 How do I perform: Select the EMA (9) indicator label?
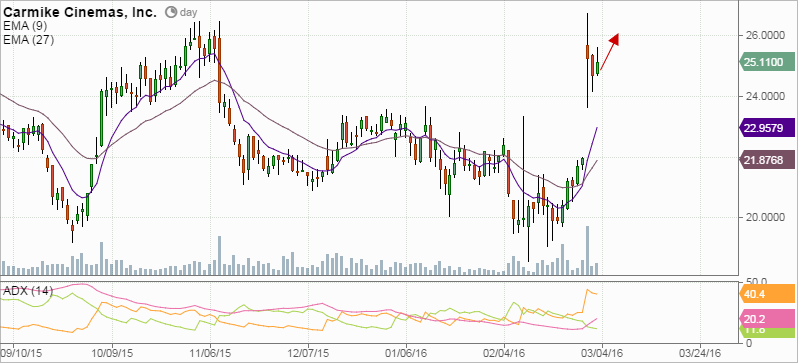[x=24, y=27]
